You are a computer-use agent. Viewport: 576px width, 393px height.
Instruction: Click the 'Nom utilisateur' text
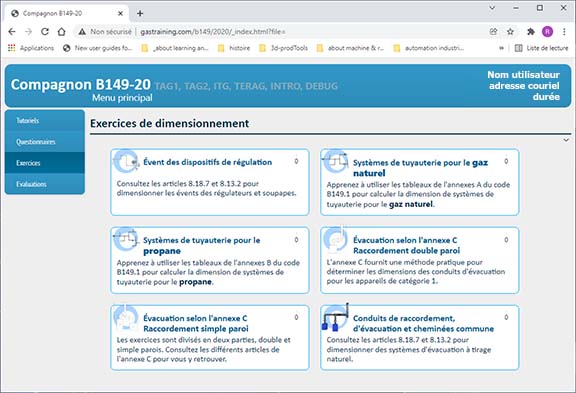pyautogui.click(x=523, y=75)
